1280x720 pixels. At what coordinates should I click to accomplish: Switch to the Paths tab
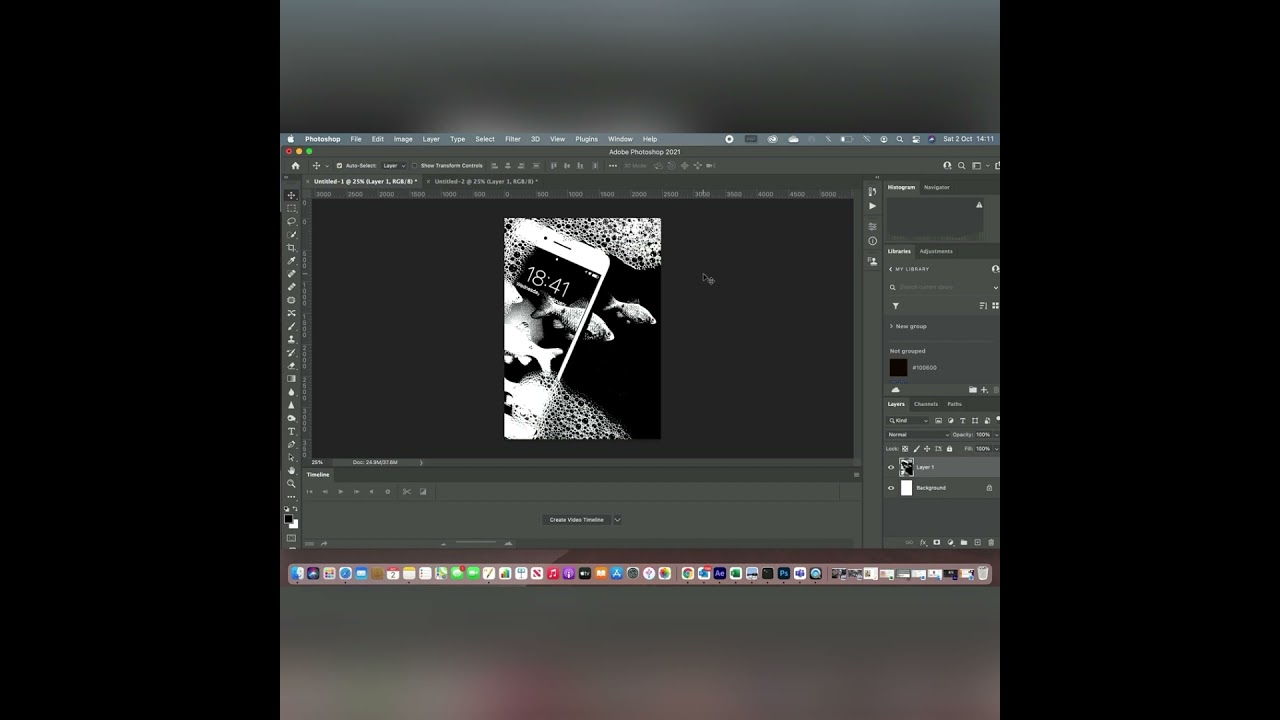click(x=955, y=404)
